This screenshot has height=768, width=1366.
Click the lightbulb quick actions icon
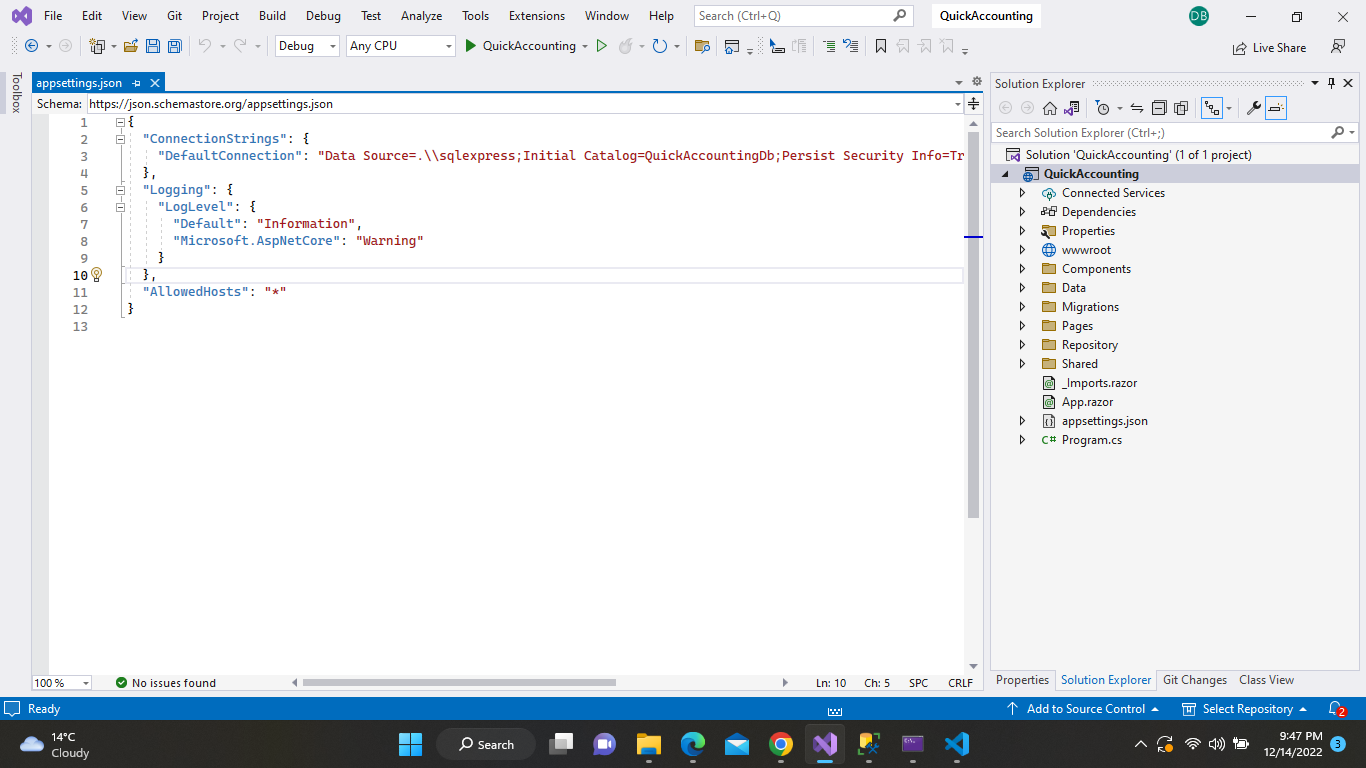click(x=97, y=274)
